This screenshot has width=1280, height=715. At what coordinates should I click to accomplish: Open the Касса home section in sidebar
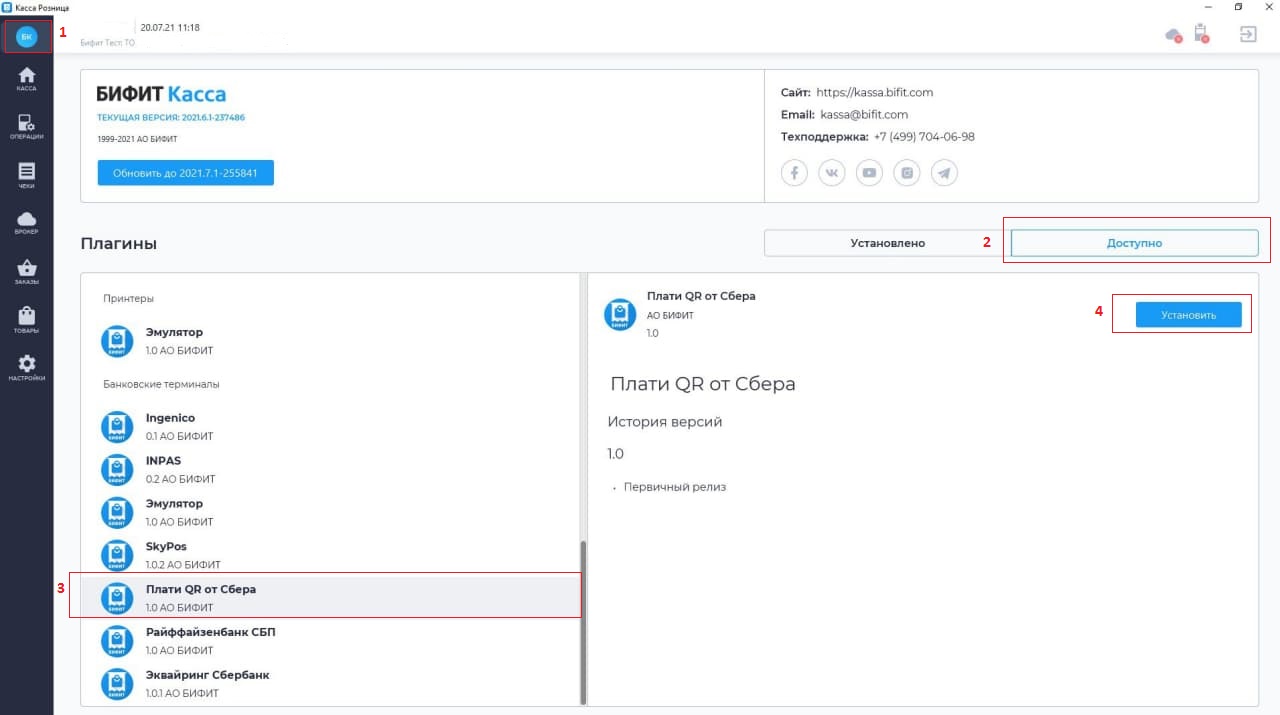pyautogui.click(x=26, y=78)
